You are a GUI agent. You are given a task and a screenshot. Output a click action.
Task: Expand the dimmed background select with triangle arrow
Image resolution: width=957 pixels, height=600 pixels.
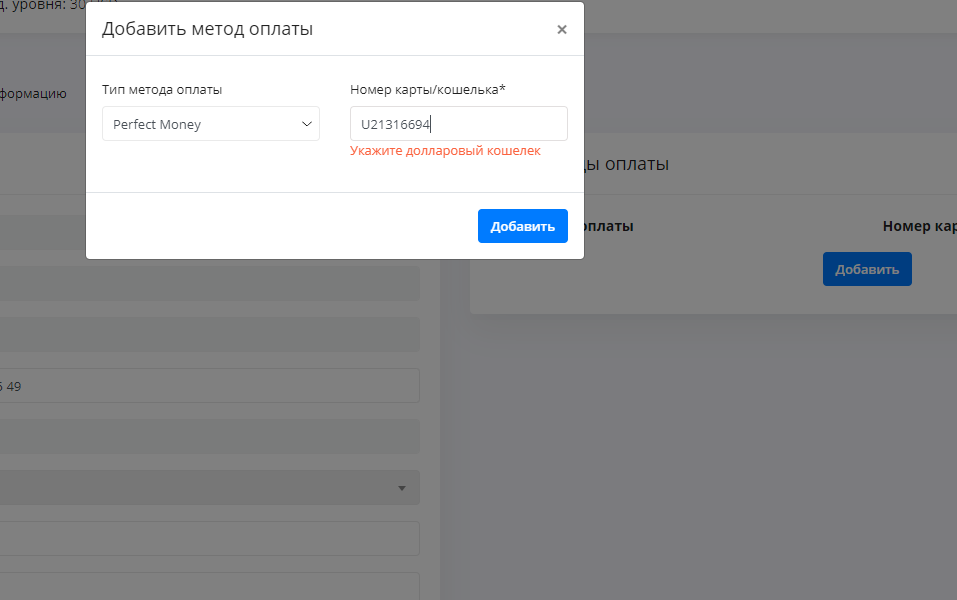(210, 488)
